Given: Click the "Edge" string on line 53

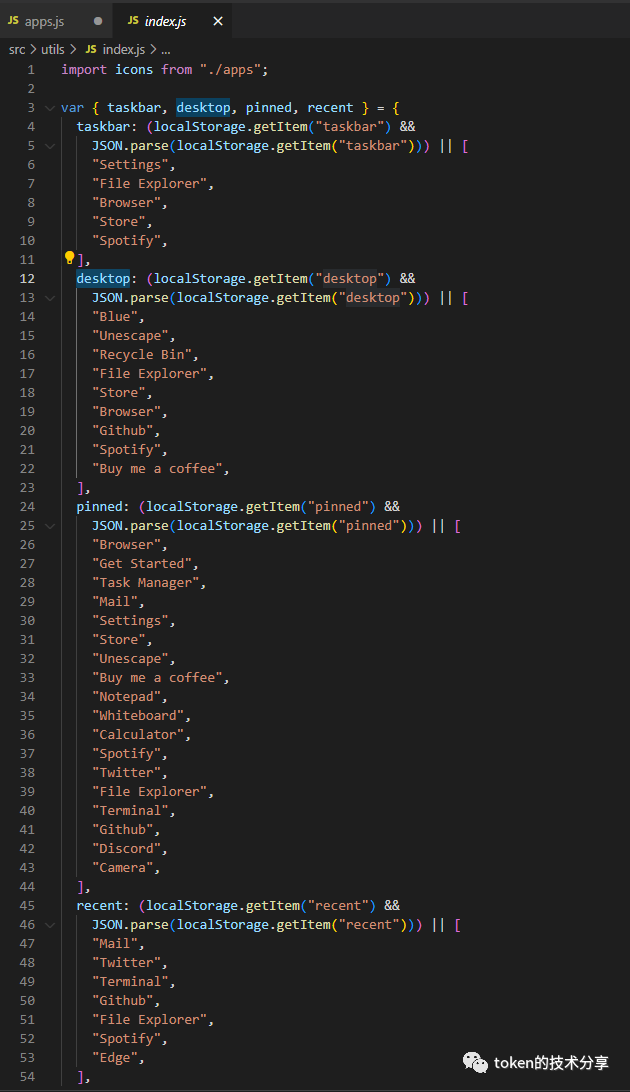Looking at the screenshot, I should pos(115,1058).
